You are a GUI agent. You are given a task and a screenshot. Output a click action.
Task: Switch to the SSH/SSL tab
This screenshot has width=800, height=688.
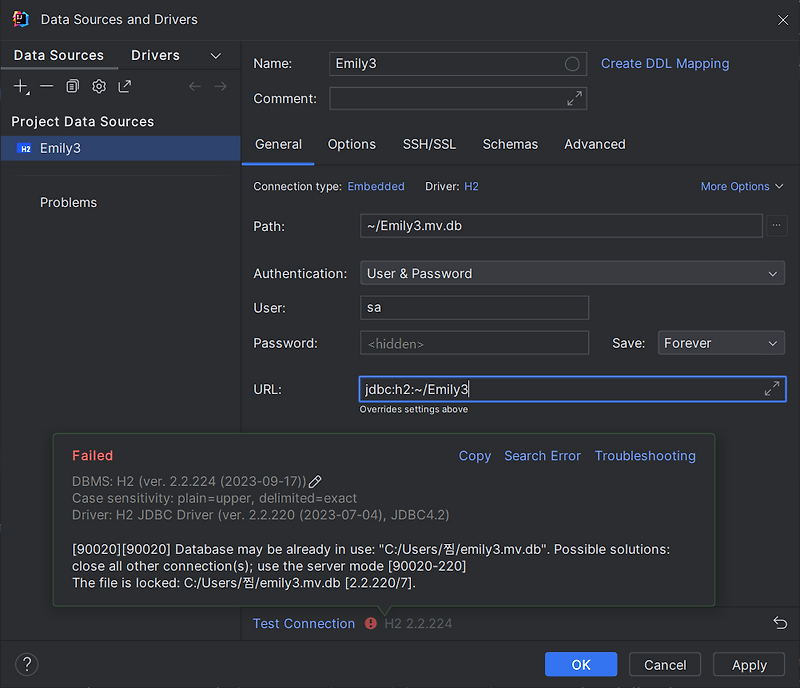tap(429, 144)
